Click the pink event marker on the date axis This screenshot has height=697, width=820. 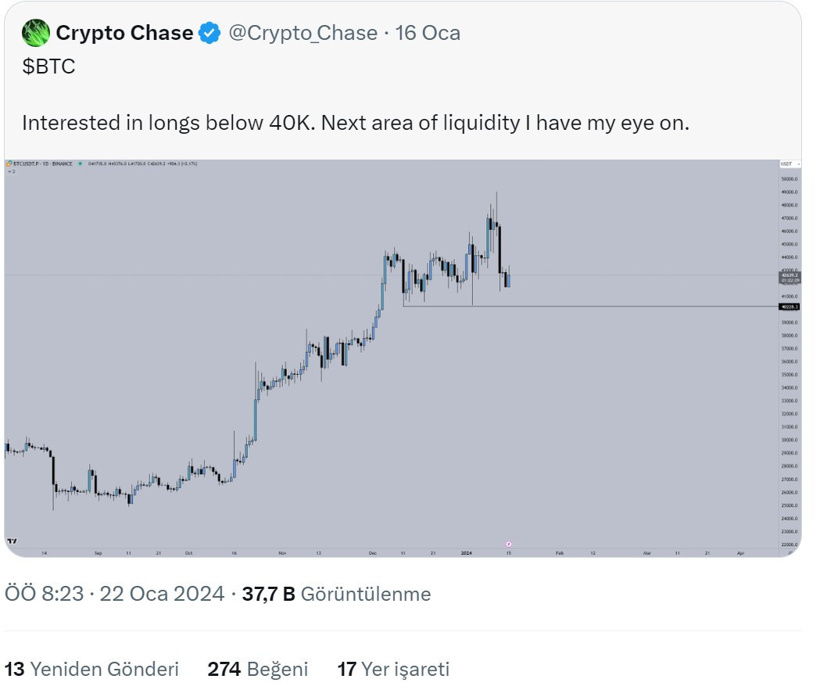508,543
